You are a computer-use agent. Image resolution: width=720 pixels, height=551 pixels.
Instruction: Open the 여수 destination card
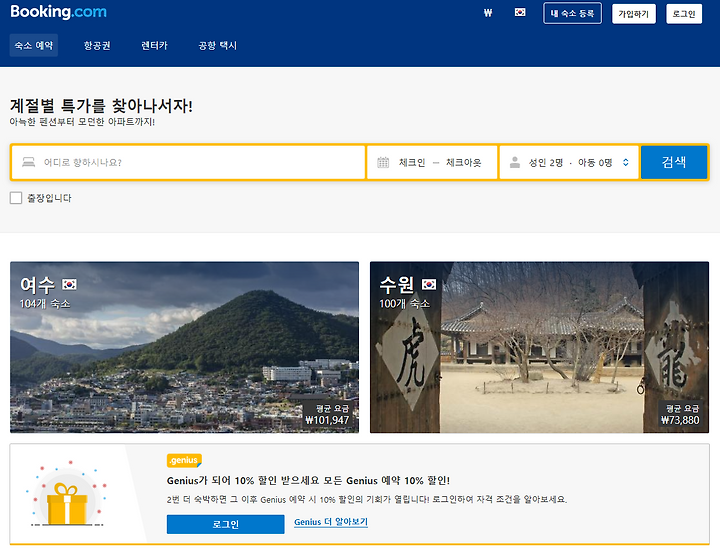coord(185,347)
